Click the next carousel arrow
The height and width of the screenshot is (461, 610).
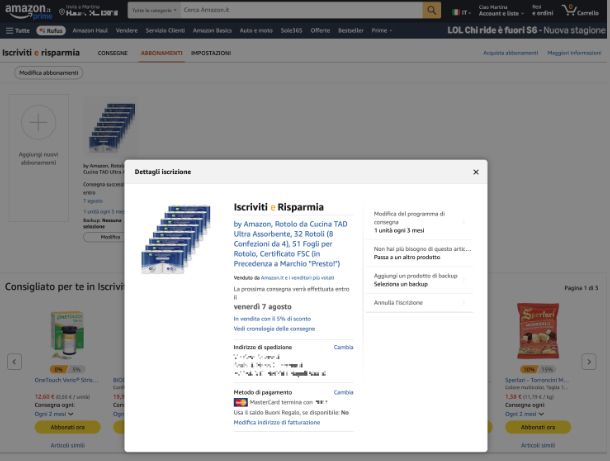[x=589, y=362]
